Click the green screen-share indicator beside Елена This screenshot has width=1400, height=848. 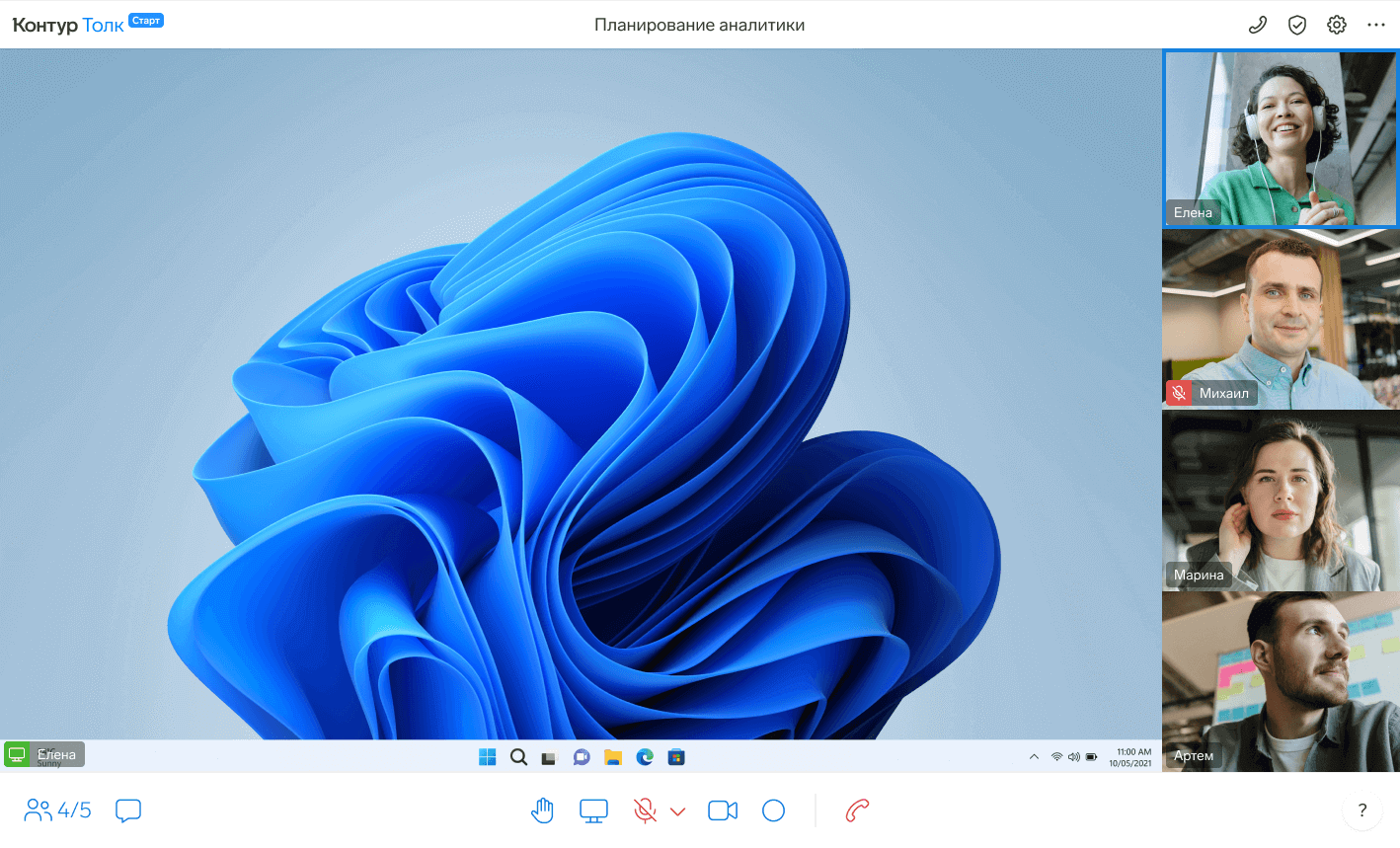(17, 754)
